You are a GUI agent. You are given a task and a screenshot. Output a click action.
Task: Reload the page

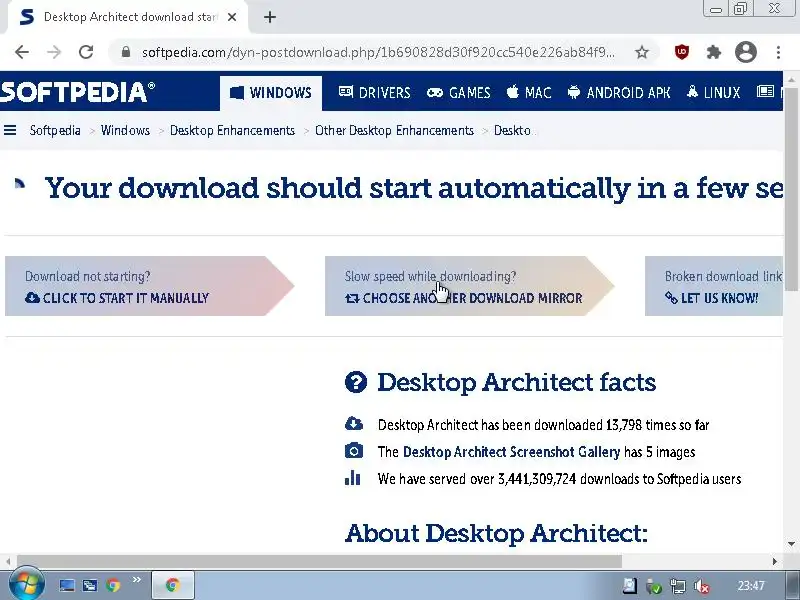click(x=86, y=52)
